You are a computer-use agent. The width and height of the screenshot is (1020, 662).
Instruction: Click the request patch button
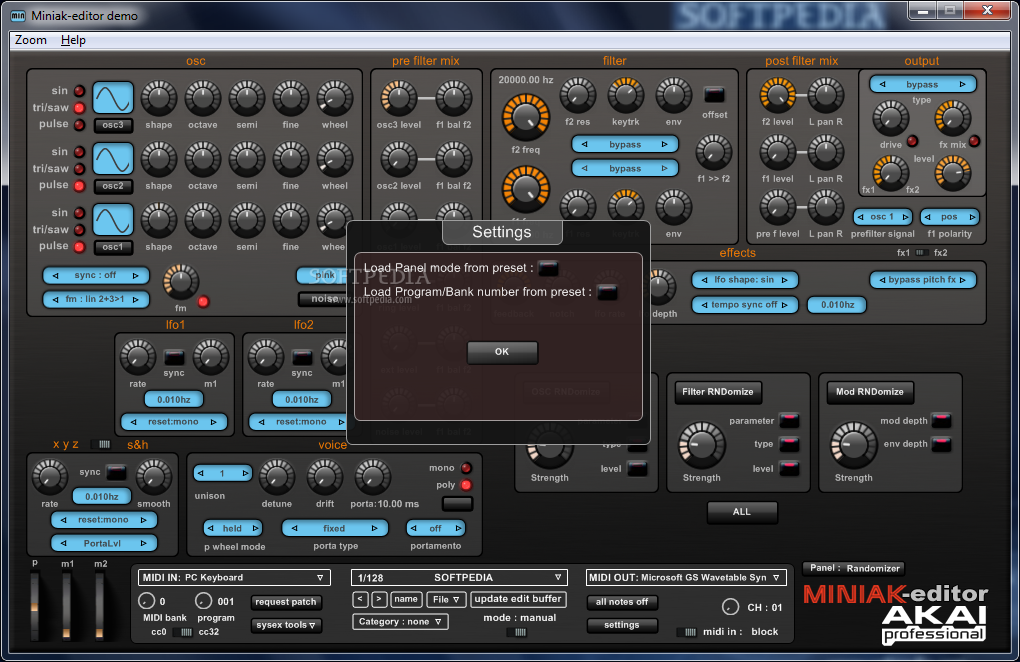coord(286,602)
